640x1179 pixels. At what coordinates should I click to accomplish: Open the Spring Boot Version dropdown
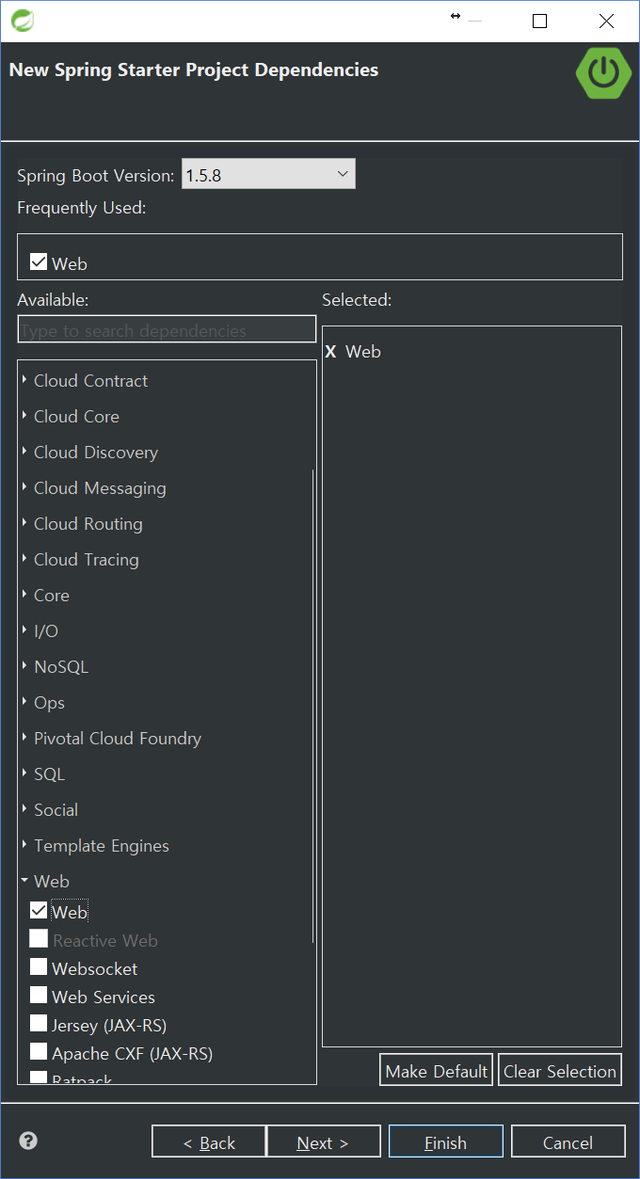pyautogui.click(x=268, y=175)
